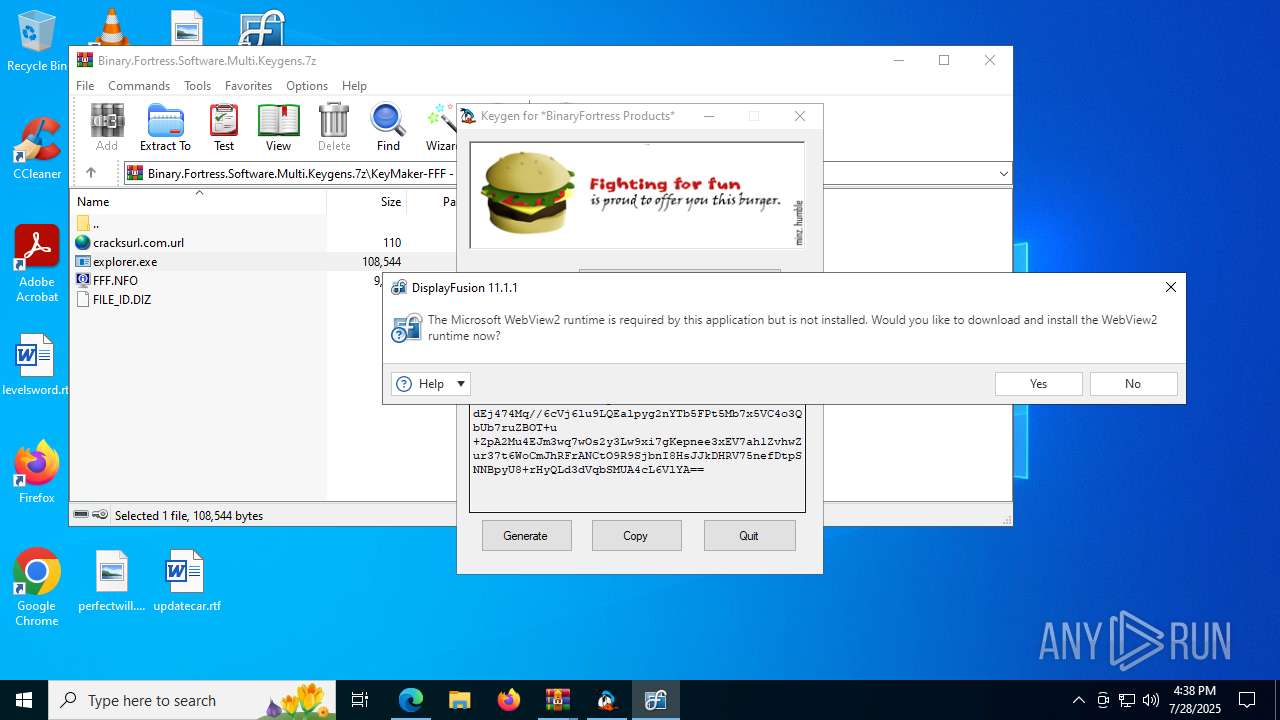Viewport: 1280px width, 720px height.
Task: Click the burger banner image in keygen
Action: tap(637, 195)
